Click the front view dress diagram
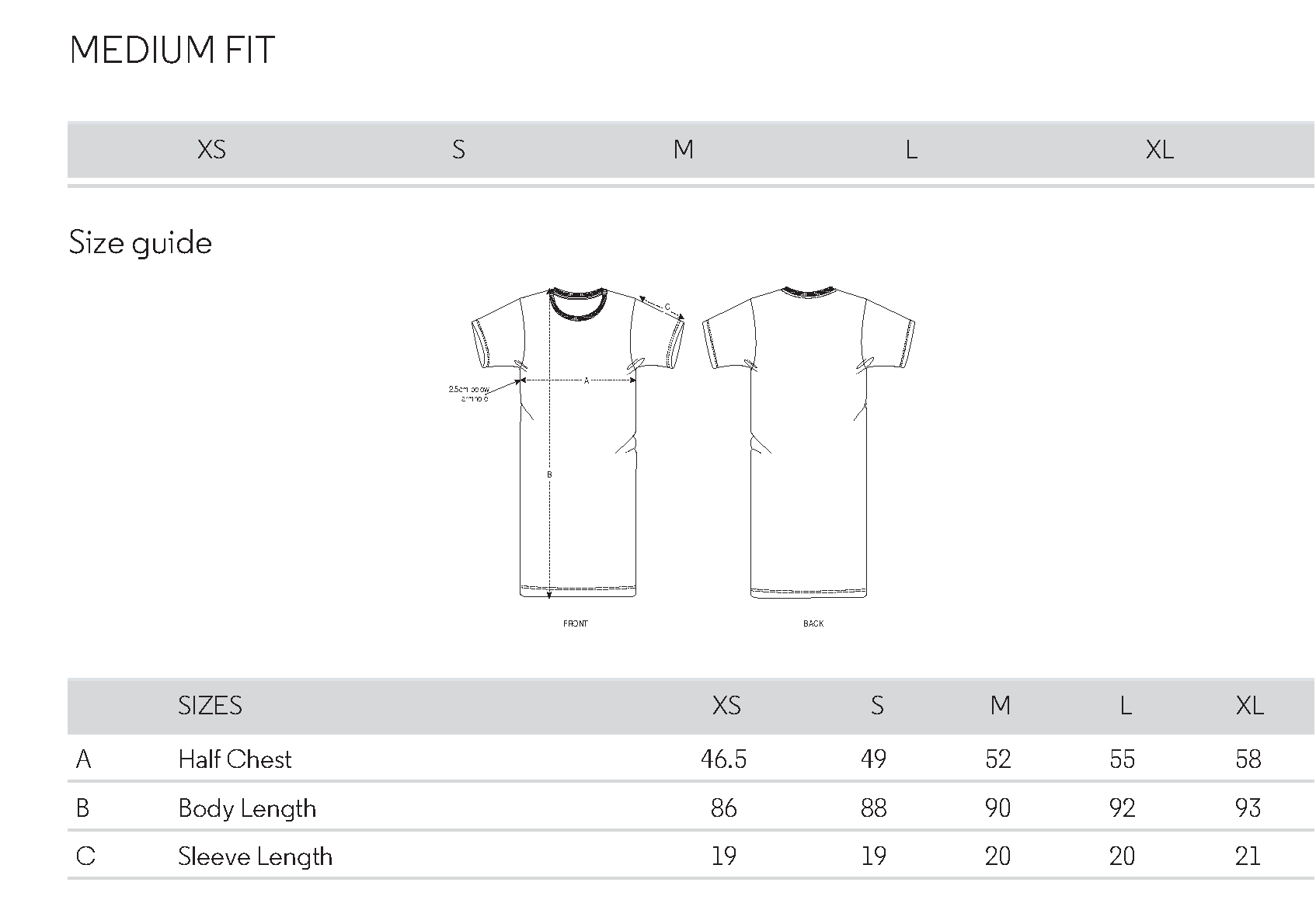1316x917 pixels. (578, 443)
